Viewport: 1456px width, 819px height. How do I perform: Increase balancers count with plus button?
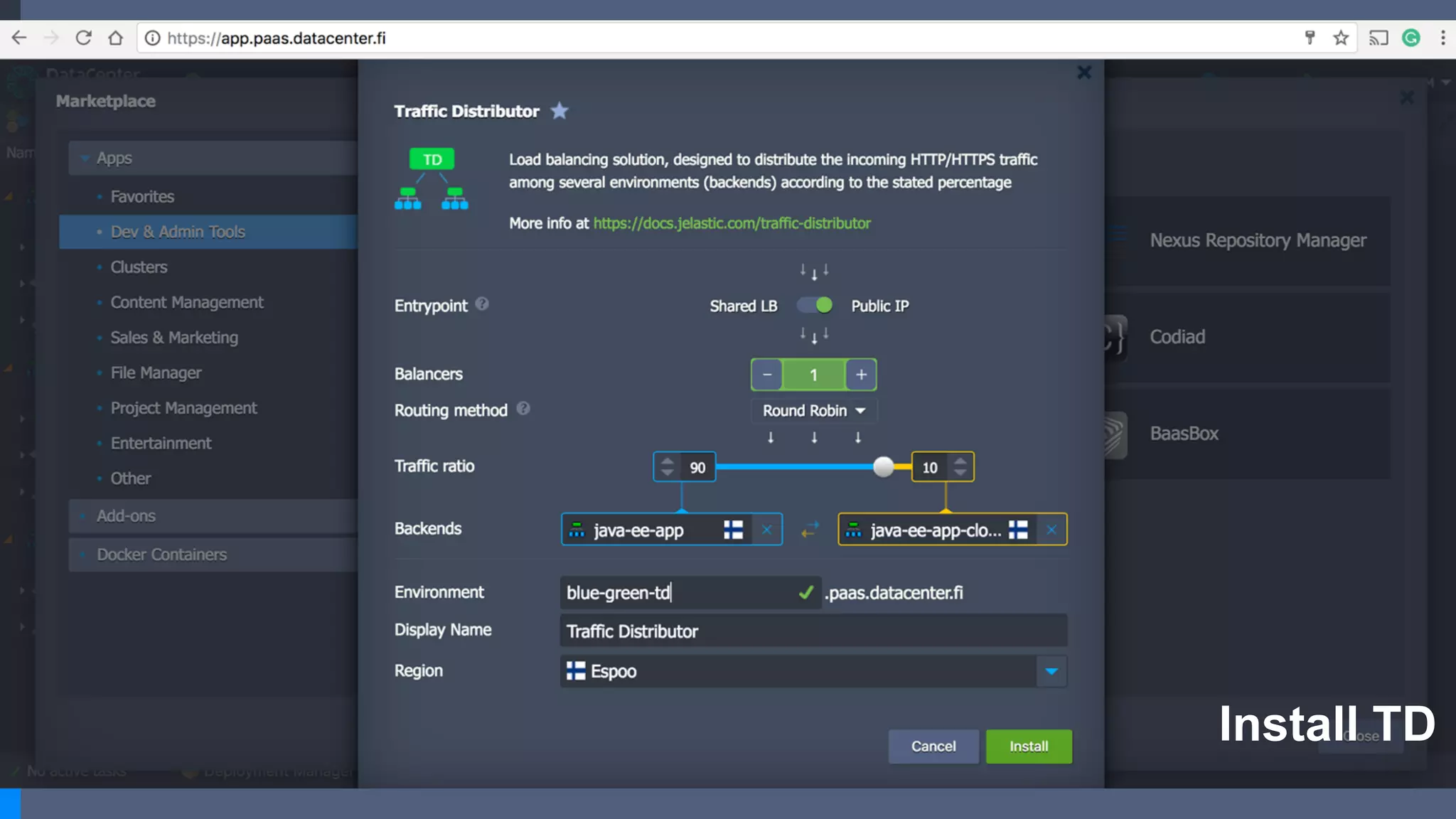tap(861, 375)
